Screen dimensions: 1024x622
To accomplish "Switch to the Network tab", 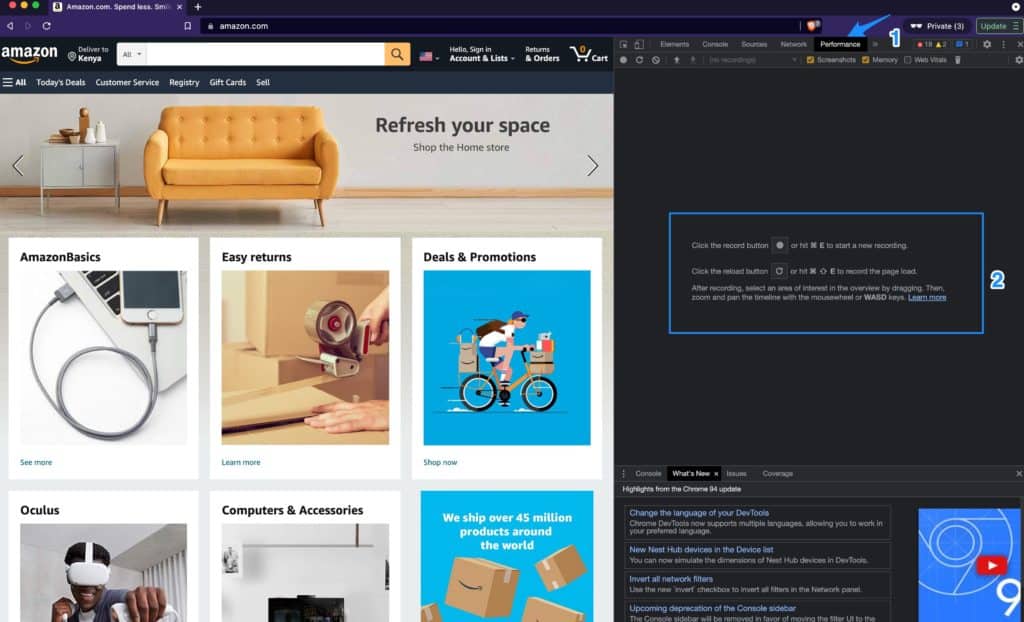I will (x=793, y=44).
